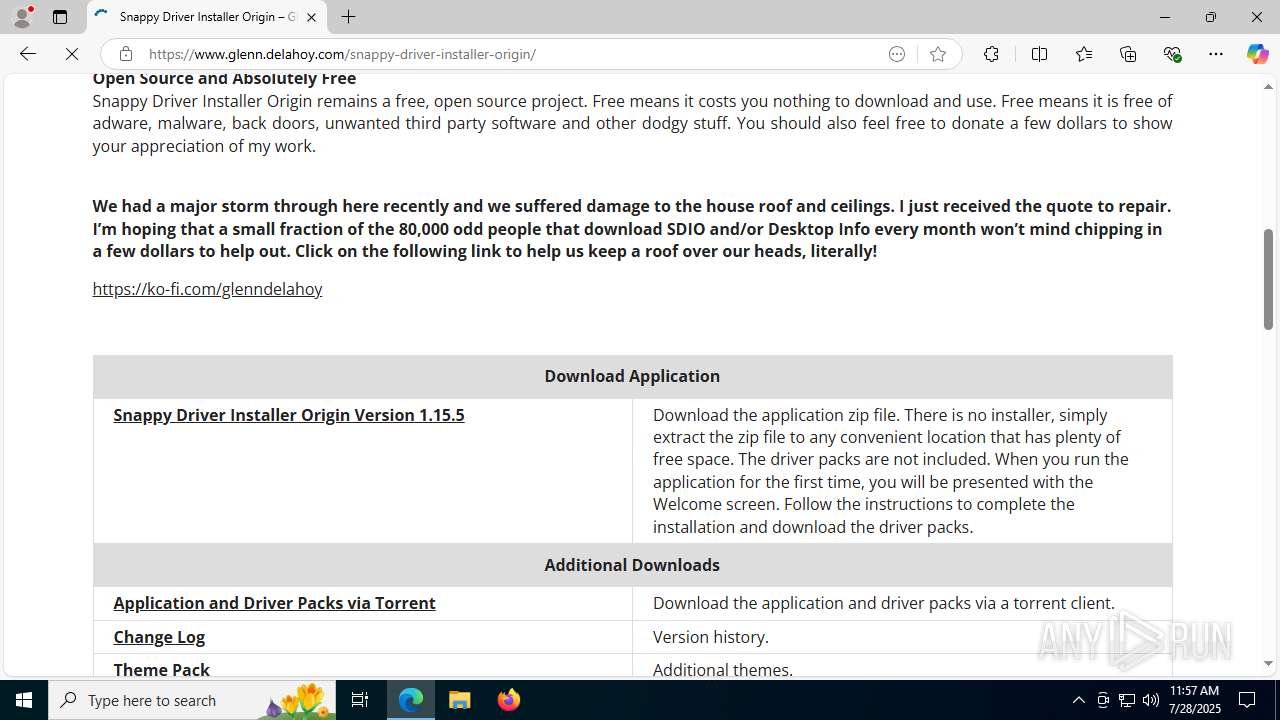Close the Snappy Driver Installer Origin tab
This screenshot has height=720, width=1280.
pyautogui.click(x=311, y=17)
